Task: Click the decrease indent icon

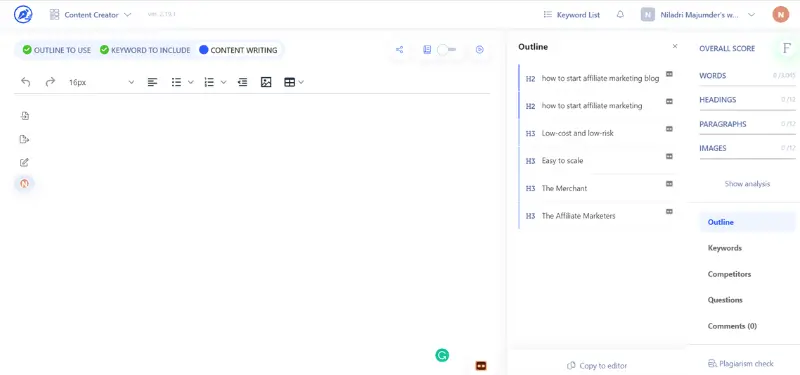Action: pos(243,82)
